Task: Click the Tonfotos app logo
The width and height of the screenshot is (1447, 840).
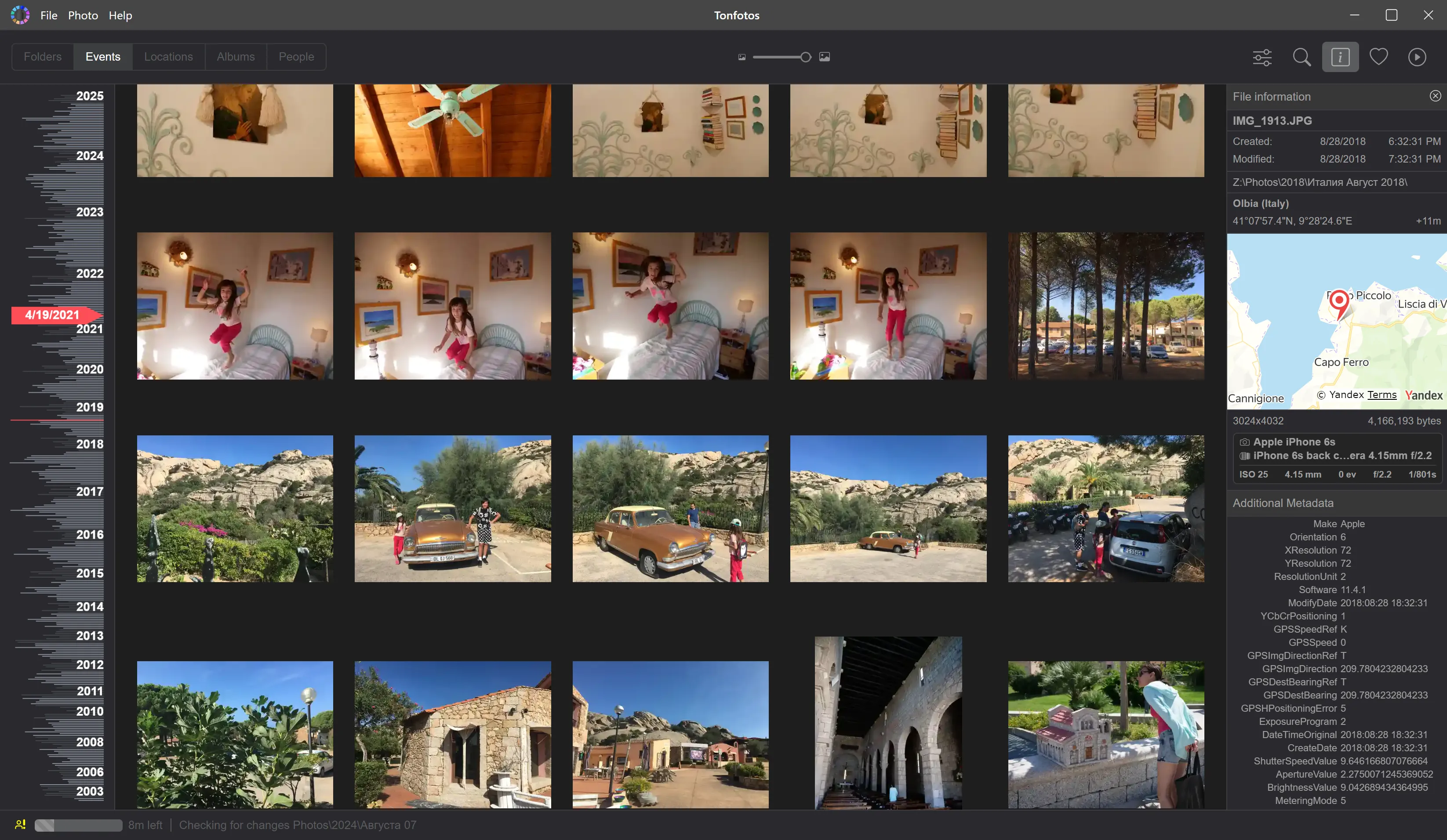Action: pos(20,15)
